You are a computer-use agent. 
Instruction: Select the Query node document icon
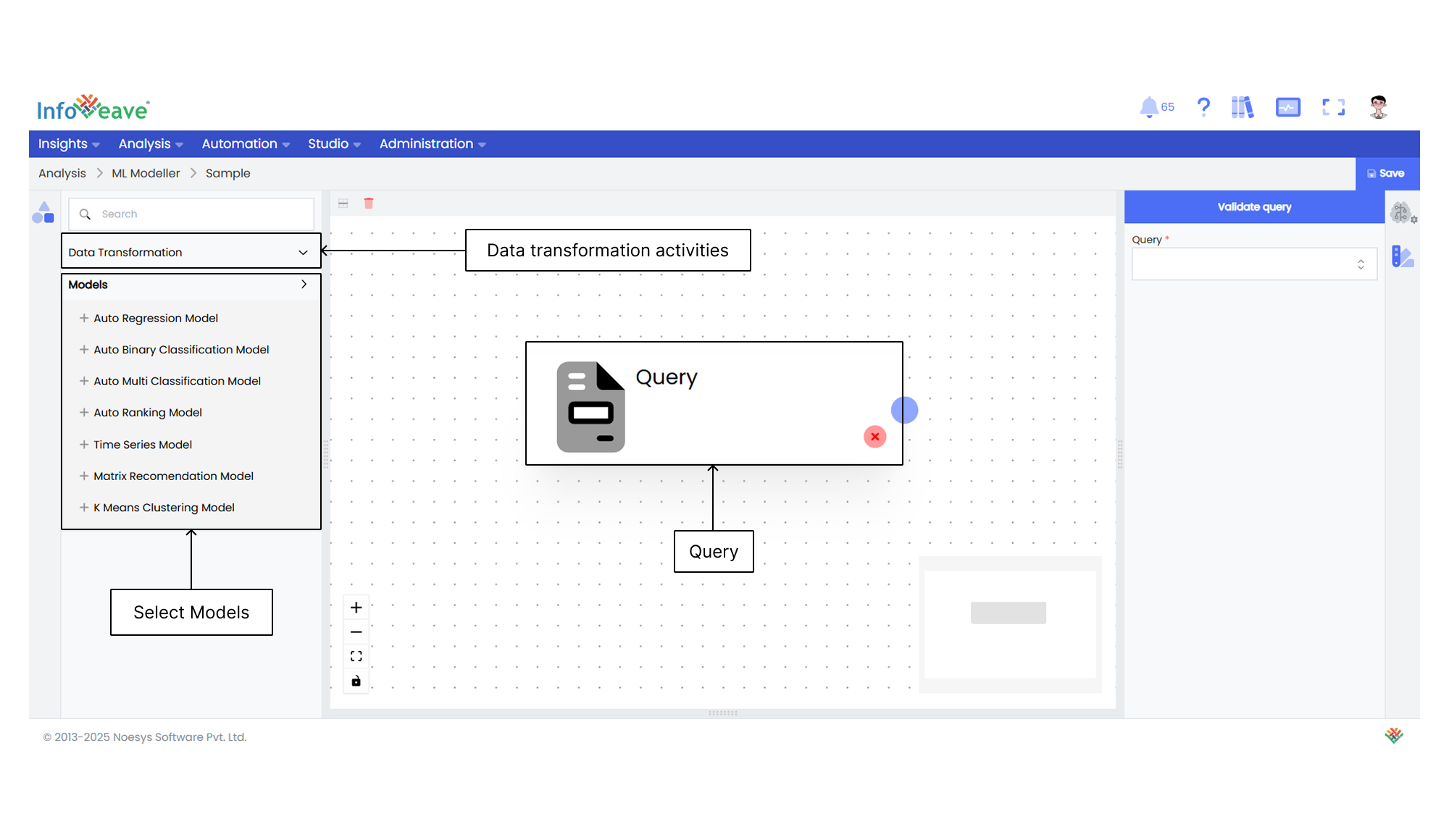pyautogui.click(x=590, y=407)
